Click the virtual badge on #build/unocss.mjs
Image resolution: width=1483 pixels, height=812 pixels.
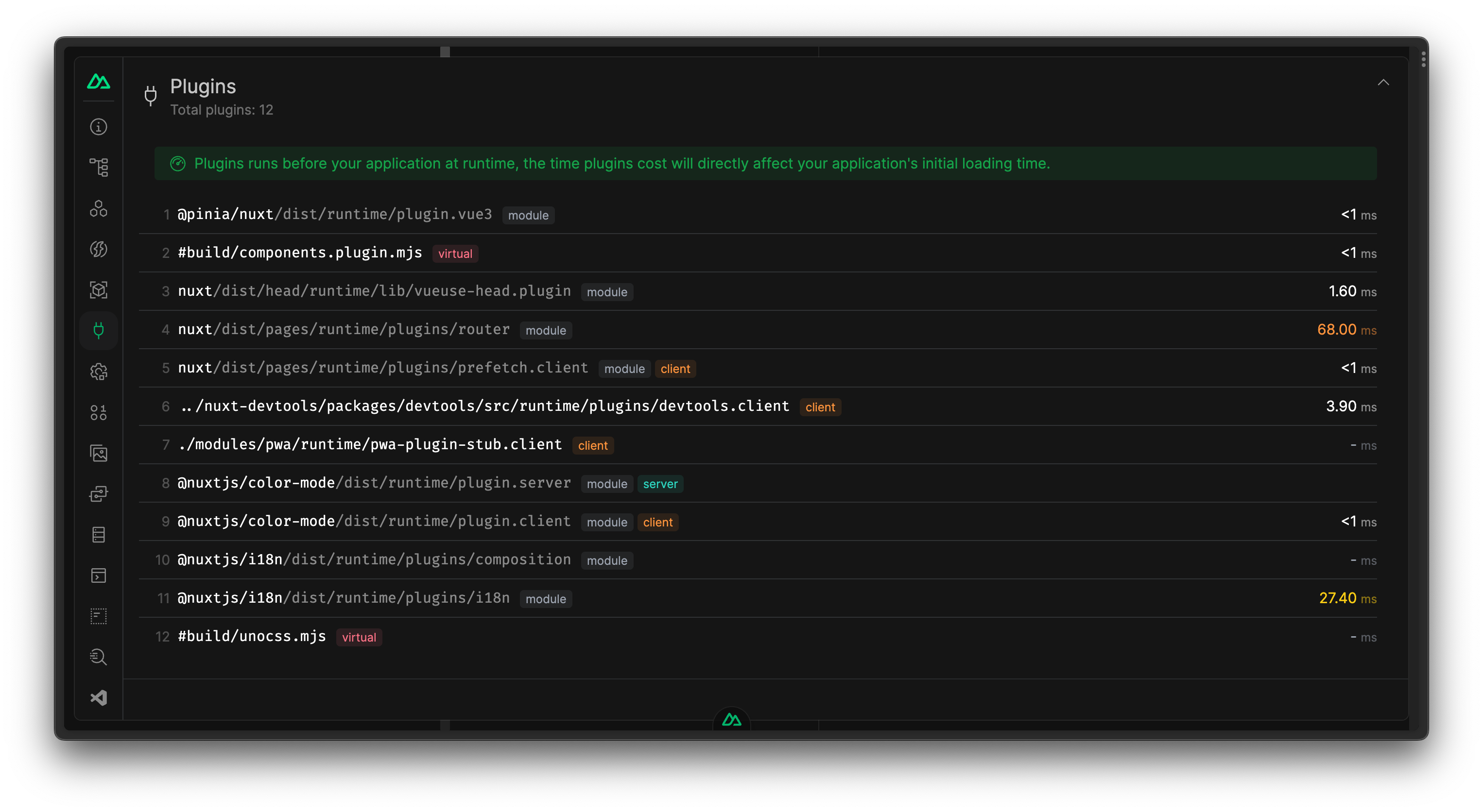[x=359, y=637]
